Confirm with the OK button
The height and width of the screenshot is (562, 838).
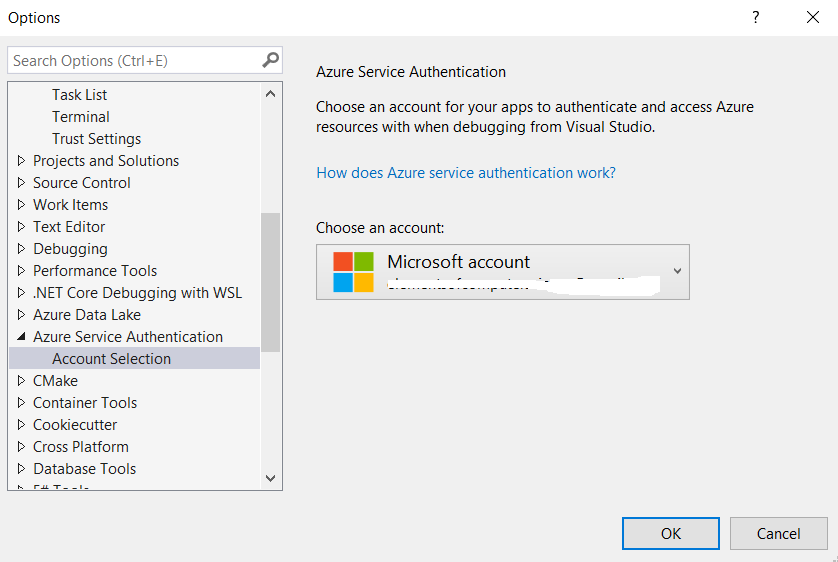coord(671,533)
